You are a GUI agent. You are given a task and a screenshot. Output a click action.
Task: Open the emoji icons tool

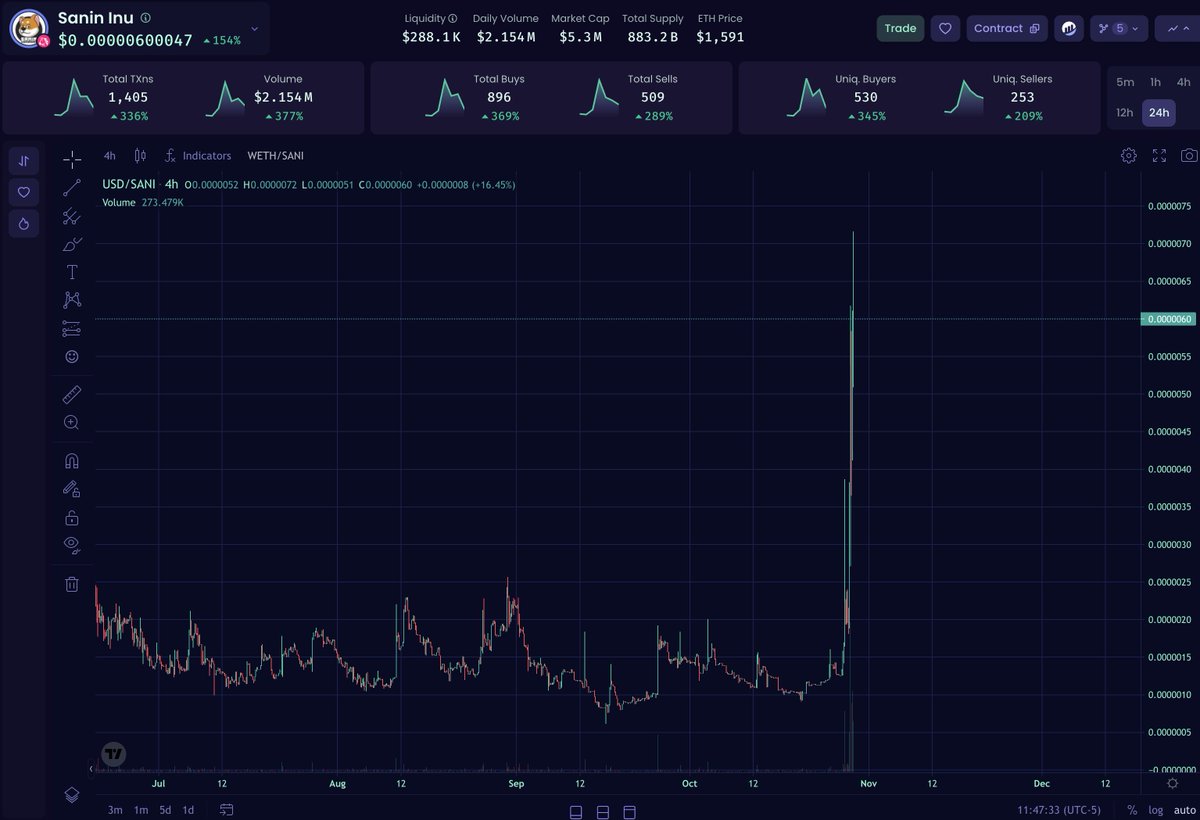tap(72, 356)
